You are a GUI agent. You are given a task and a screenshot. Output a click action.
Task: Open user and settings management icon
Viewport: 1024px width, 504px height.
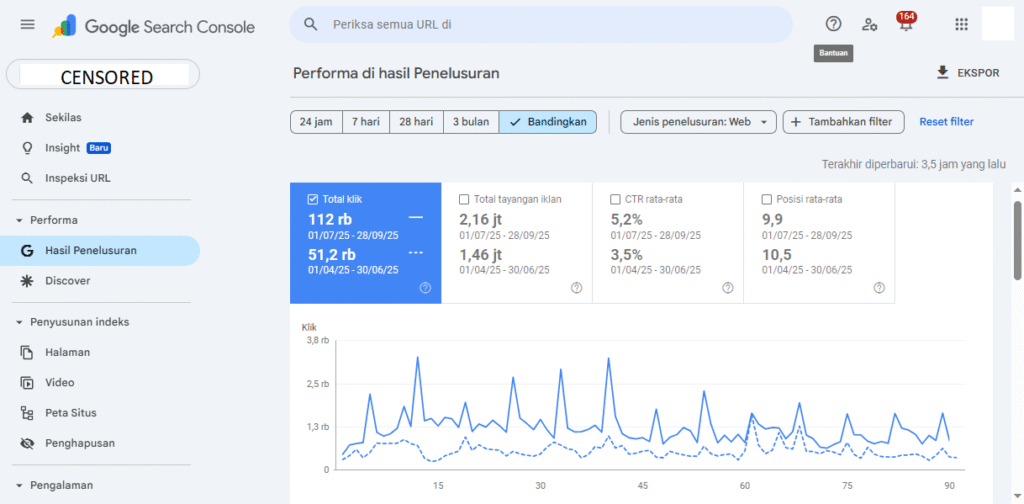[x=869, y=25]
